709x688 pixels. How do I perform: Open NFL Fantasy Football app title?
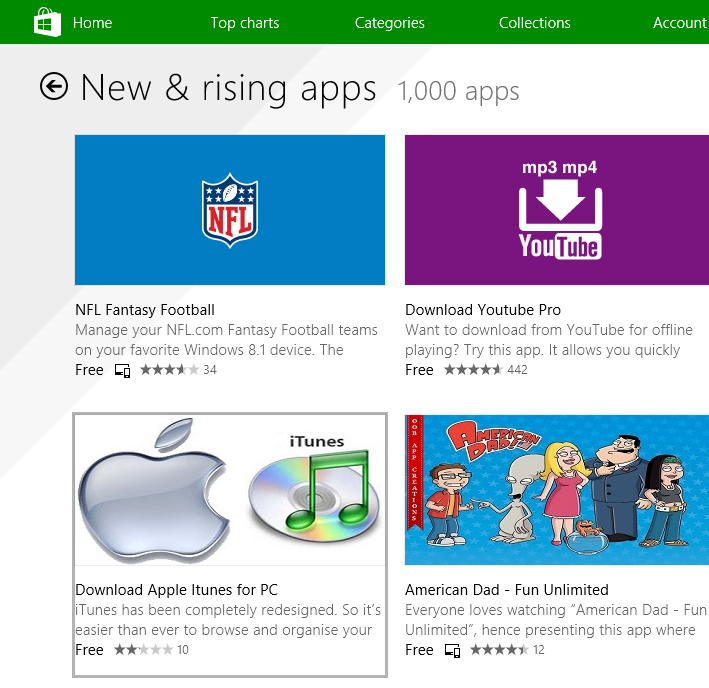pyautogui.click(x=145, y=310)
